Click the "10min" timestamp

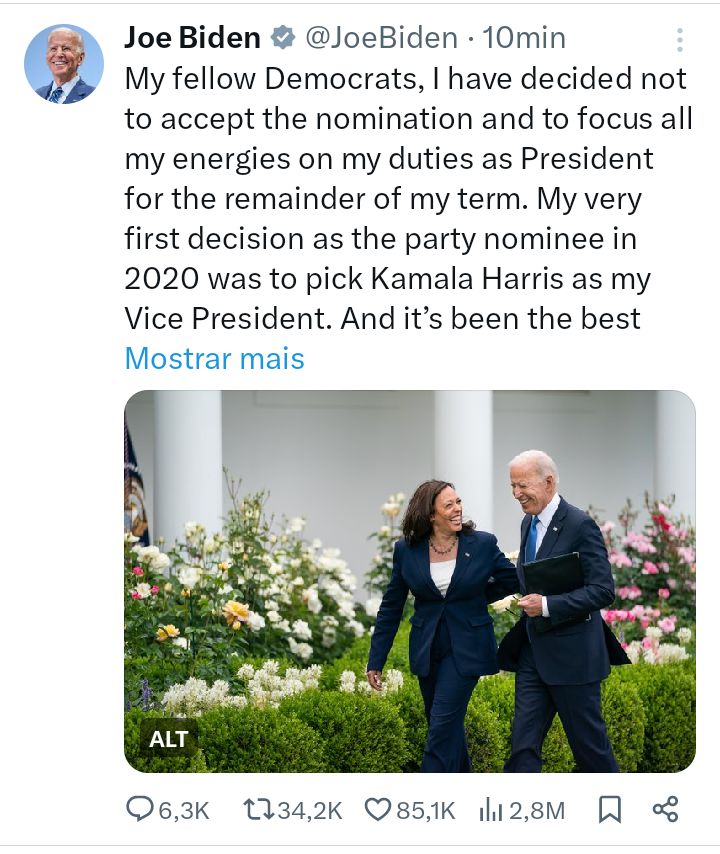[524, 39]
